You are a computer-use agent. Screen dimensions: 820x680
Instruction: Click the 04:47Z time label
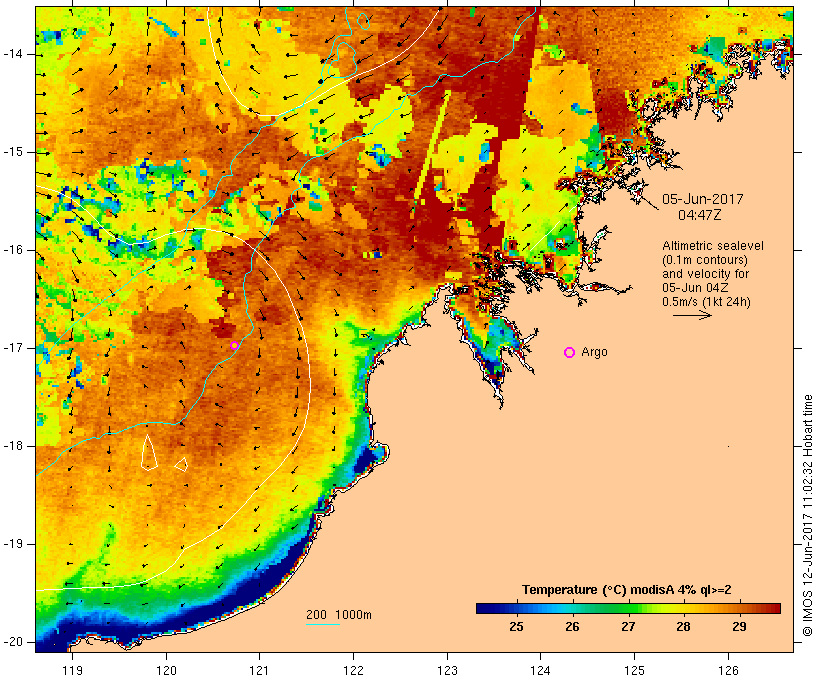pos(700,215)
